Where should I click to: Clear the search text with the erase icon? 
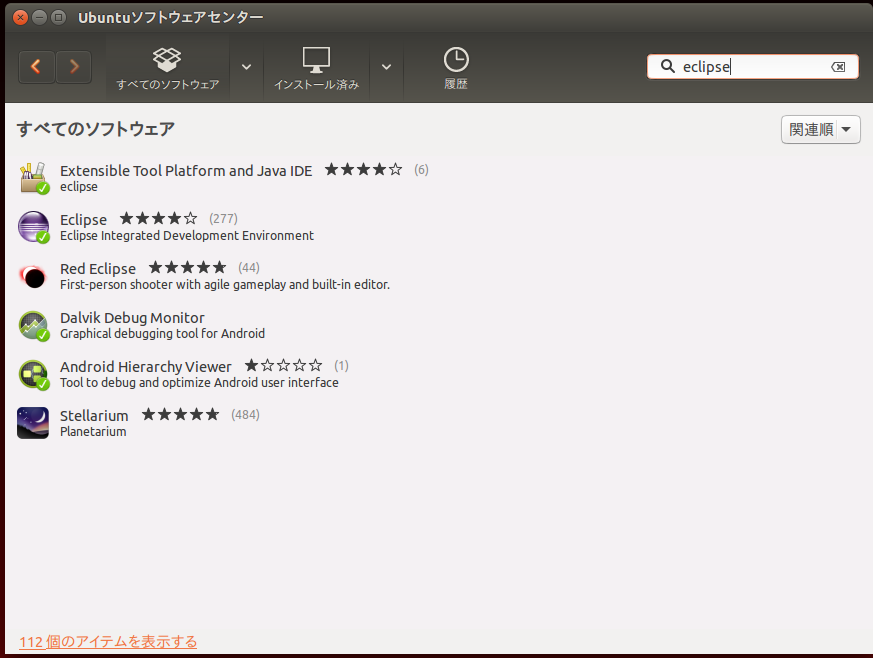click(838, 67)
